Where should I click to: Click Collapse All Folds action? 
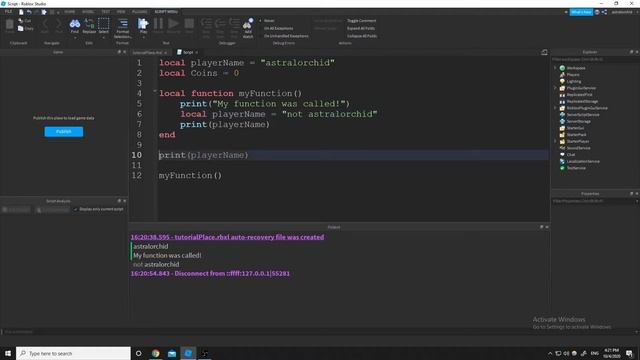362,36
